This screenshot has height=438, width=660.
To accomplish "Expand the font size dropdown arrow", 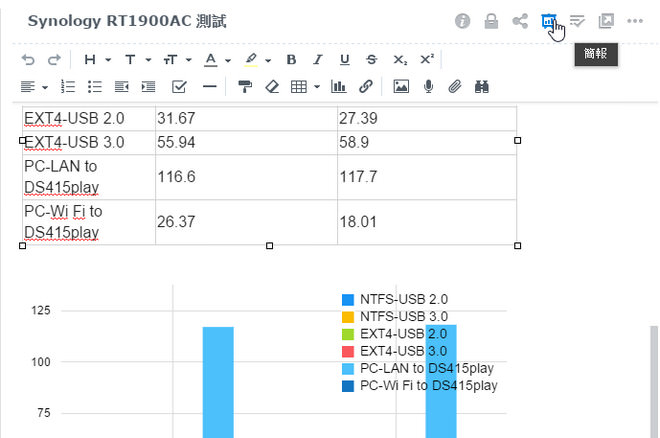I will pyautogui.click(x=189, y=60).
